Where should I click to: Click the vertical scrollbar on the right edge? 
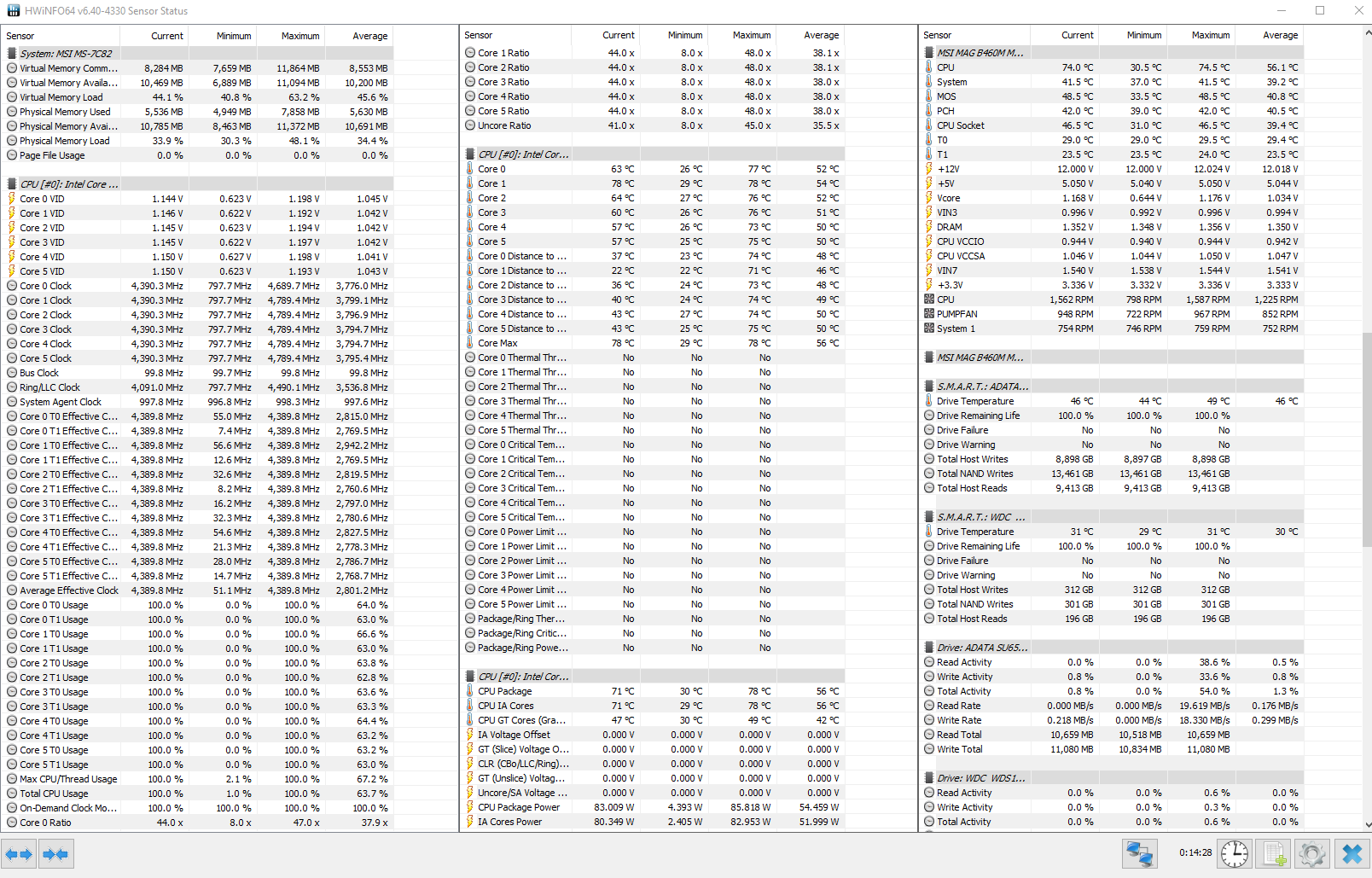point(1367,427)
